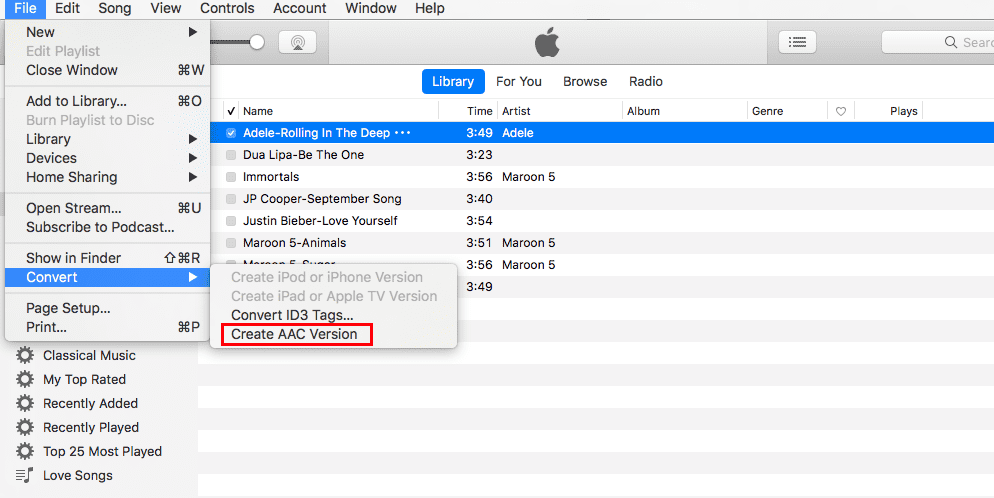Select Create AAC Version
Viewport: 994px width, 498px height.
294,334
